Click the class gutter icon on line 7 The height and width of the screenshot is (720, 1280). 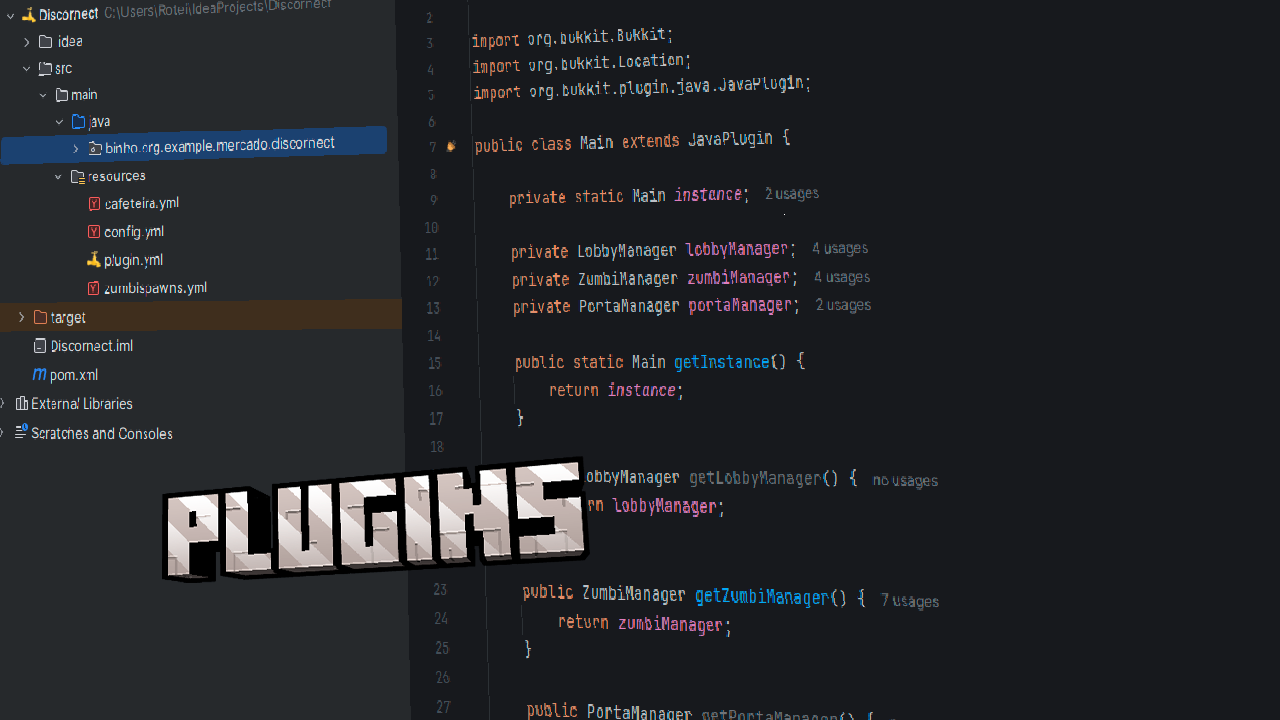click(451, 146)
